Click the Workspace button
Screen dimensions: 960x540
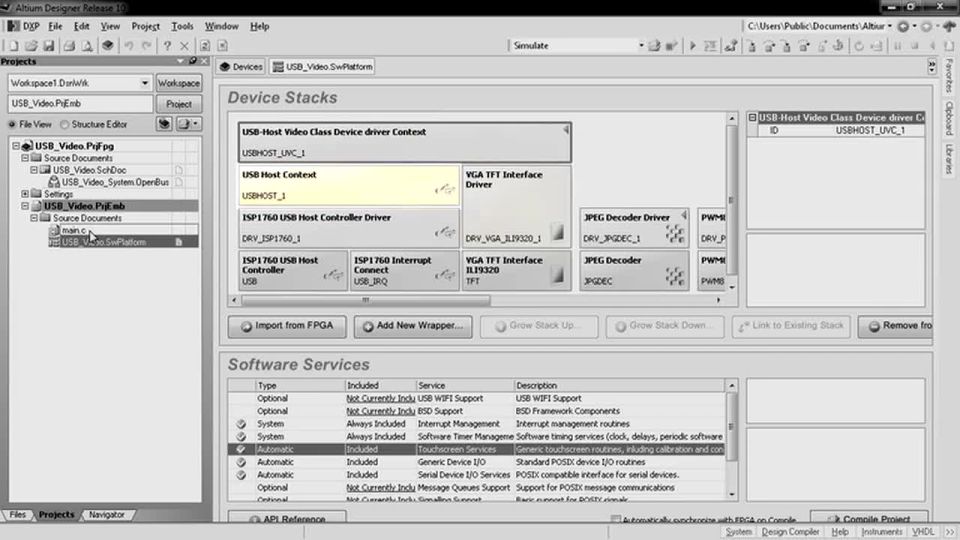click(x=179, y=83)
